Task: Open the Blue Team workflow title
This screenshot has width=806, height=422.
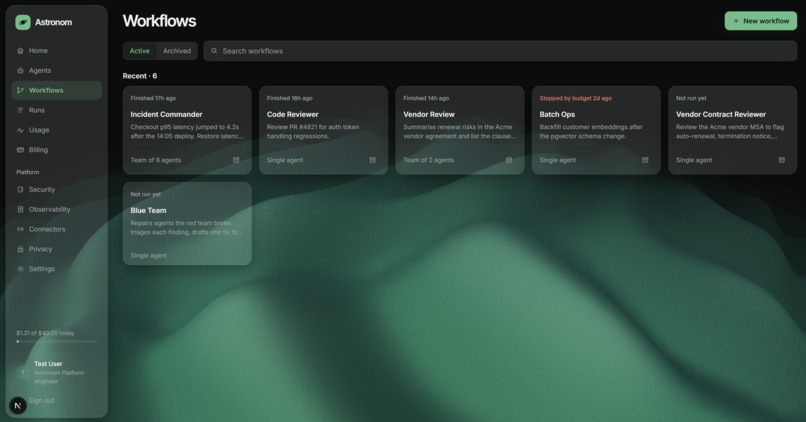Action: [x=148, y=210]
